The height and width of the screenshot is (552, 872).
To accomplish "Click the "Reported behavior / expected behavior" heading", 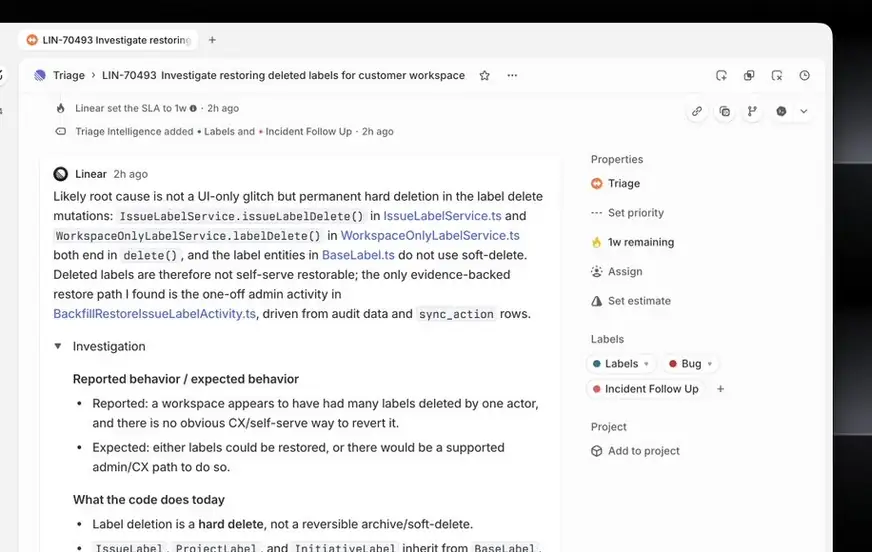I will pos(186,379).
